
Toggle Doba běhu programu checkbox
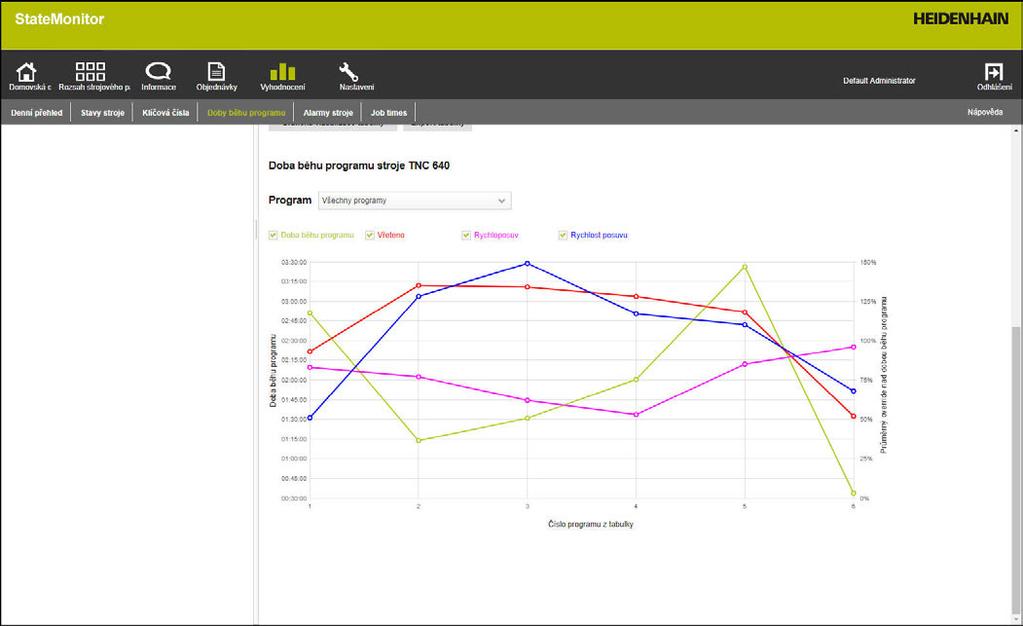[273, 235]
